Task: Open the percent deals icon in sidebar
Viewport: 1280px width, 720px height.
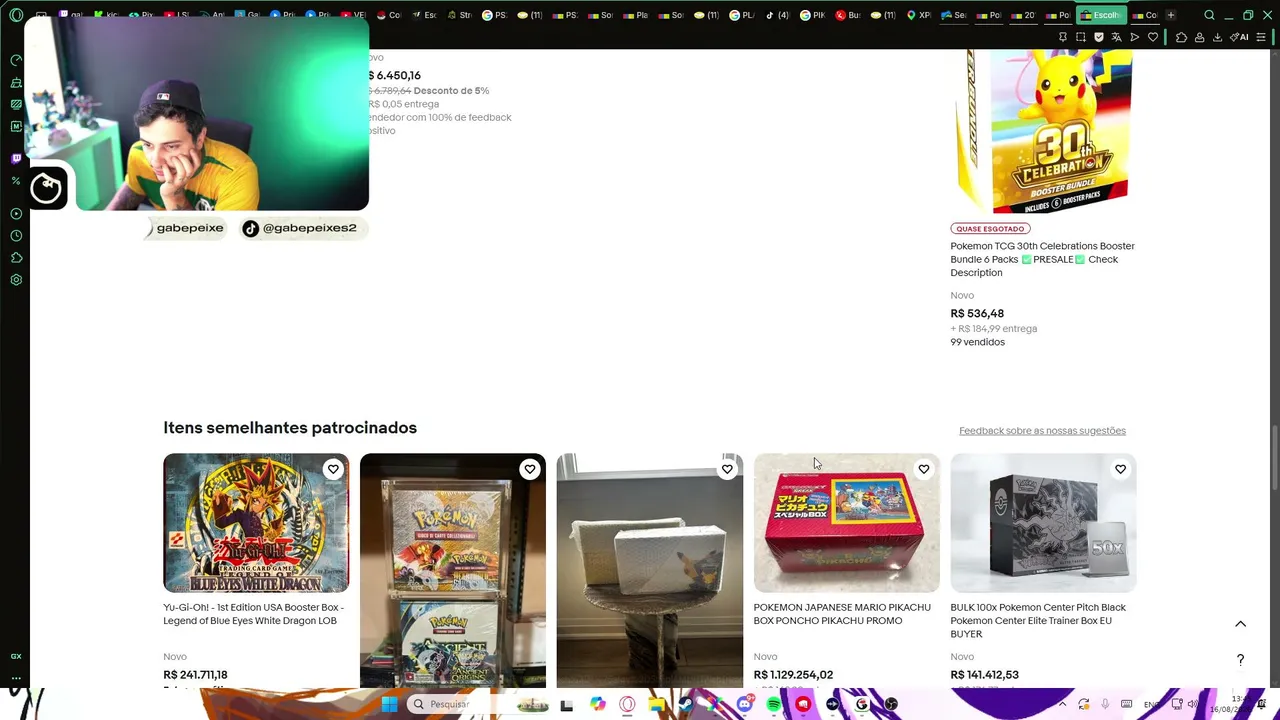Action: coord(16,181)
